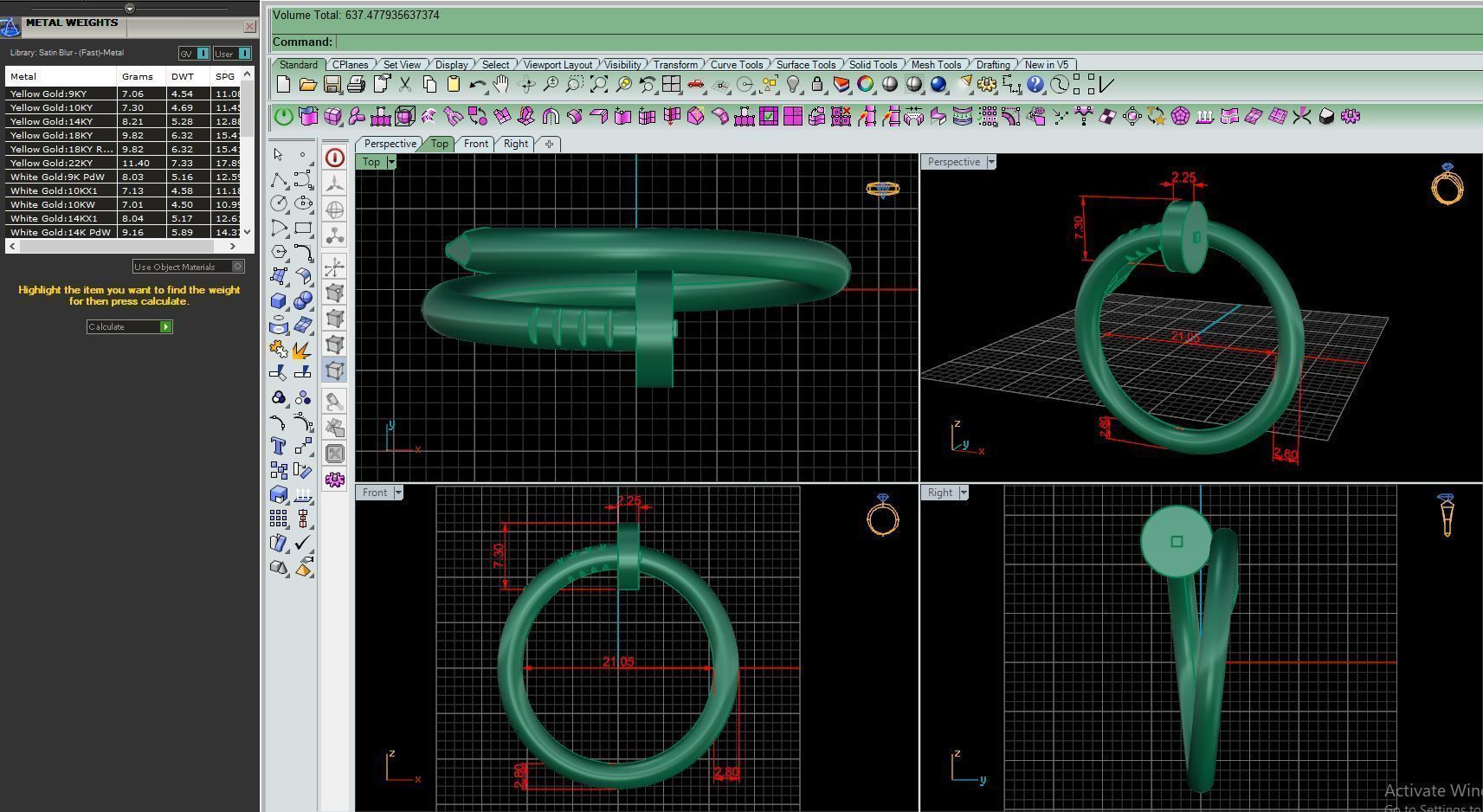This screenshot has height=812, width=1483.
Task: Select the White Gold:10KW row
Action: (124, 204)
